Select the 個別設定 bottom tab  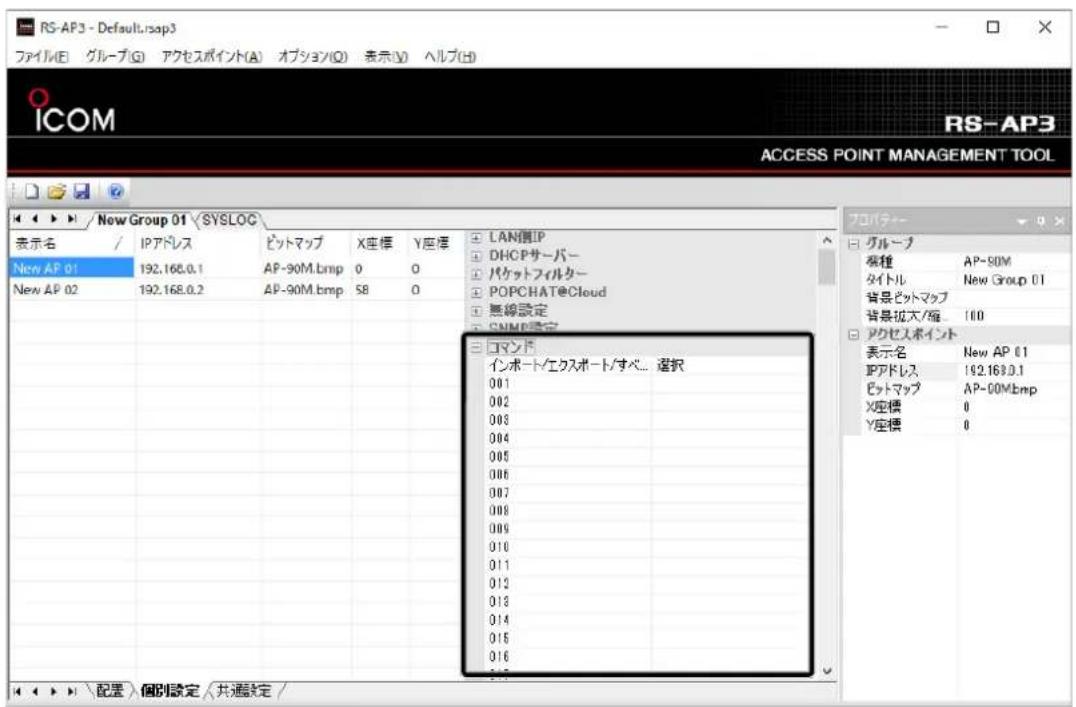169,691
